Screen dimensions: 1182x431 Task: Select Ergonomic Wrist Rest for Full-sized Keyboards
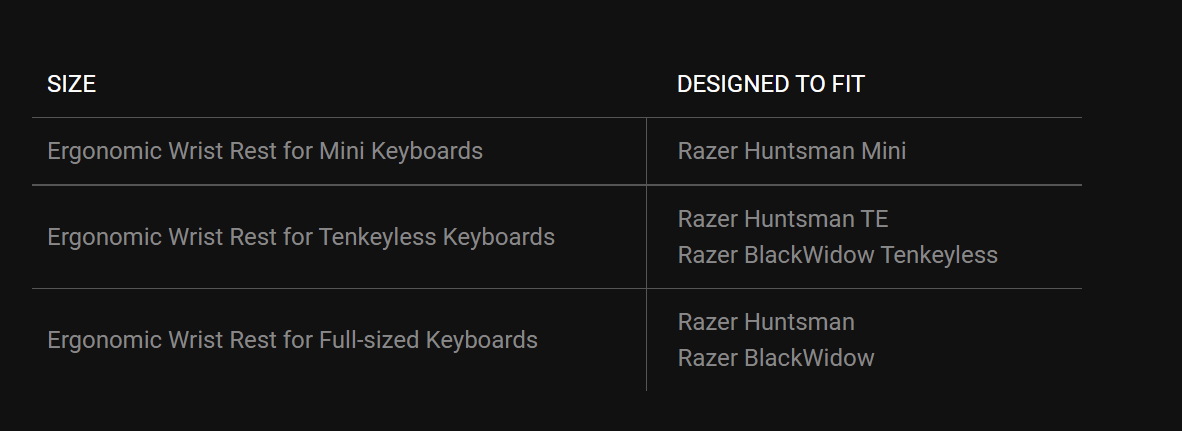[292, 340]
